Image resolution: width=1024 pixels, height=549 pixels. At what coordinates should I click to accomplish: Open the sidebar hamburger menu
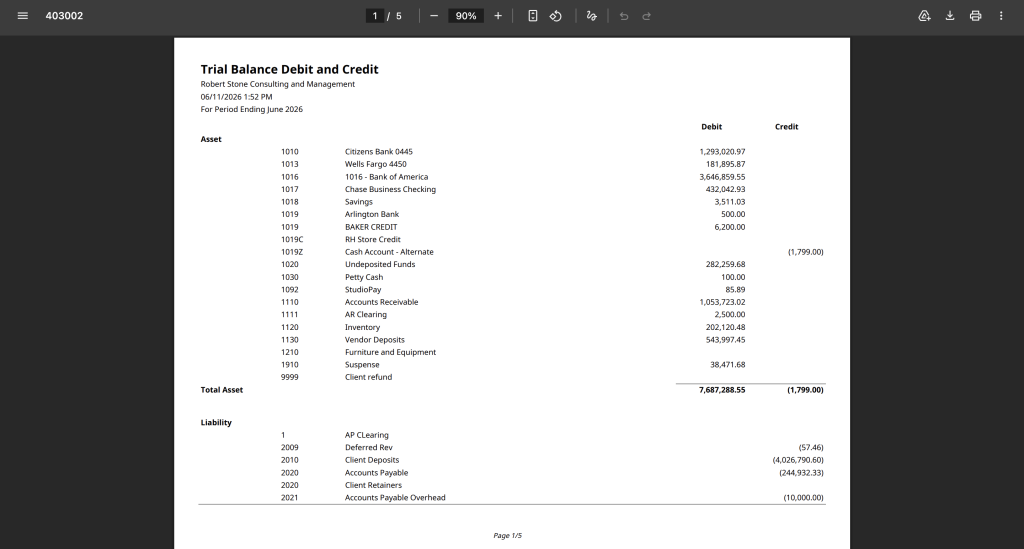pos(23,16)
